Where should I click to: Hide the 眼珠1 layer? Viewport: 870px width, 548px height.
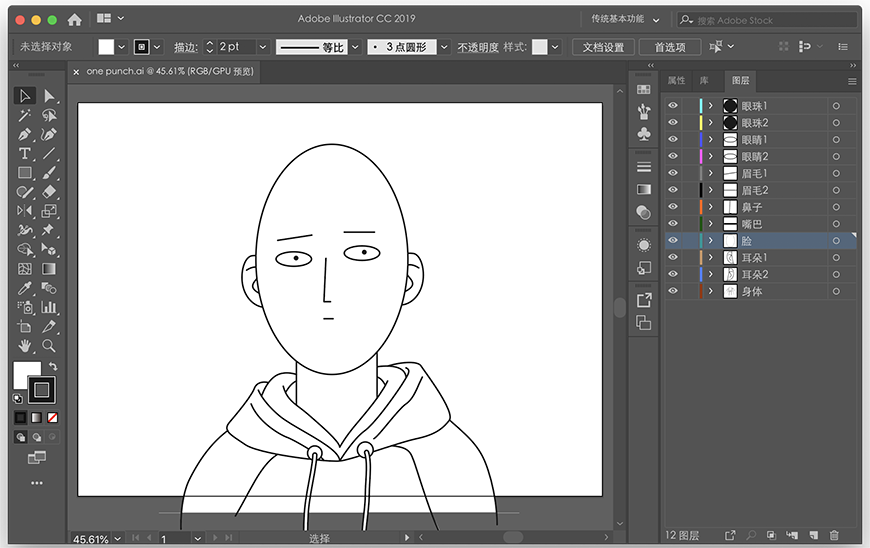(673, 105)
